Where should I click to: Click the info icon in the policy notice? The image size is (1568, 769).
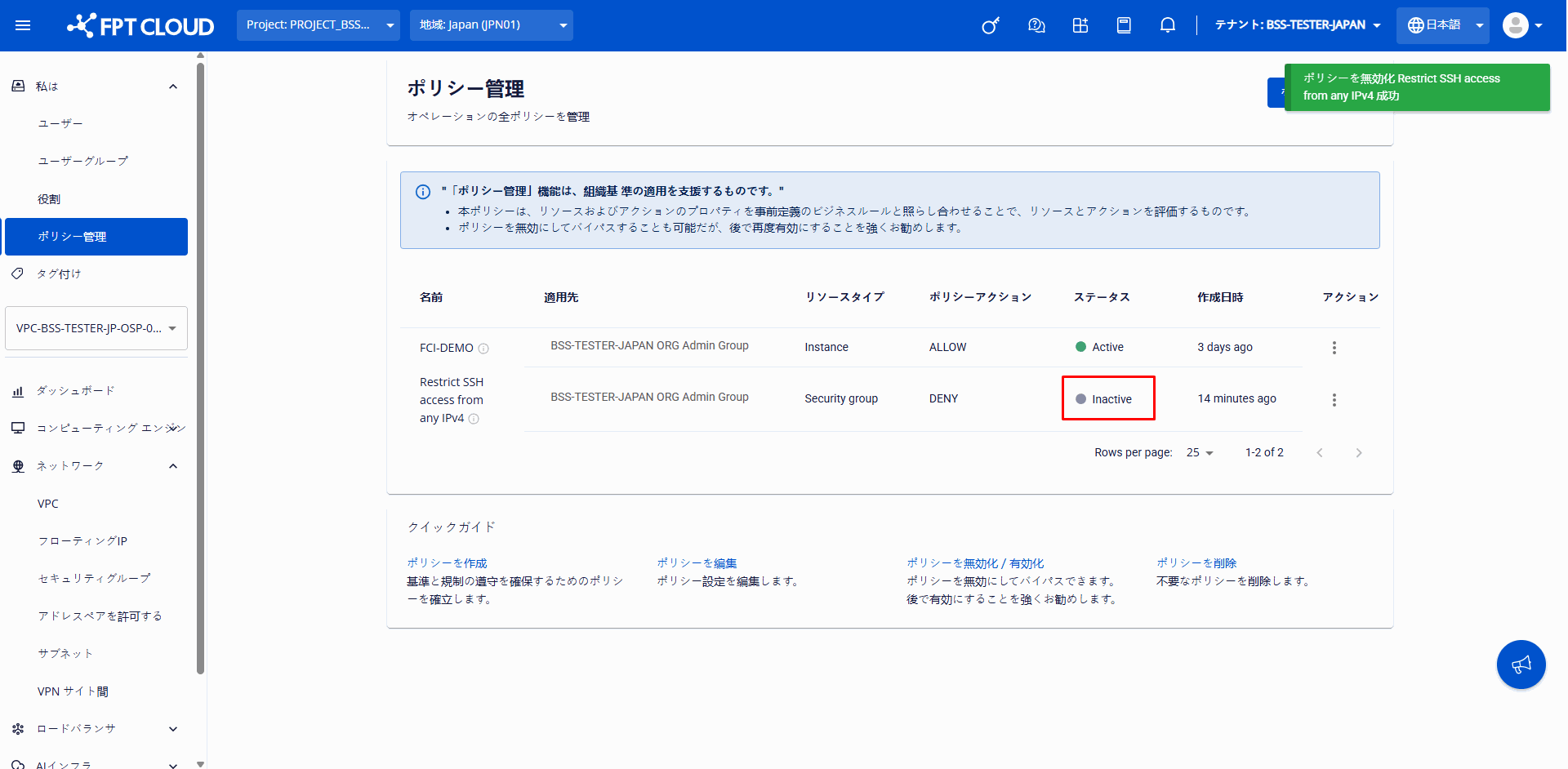click(423, 192)
